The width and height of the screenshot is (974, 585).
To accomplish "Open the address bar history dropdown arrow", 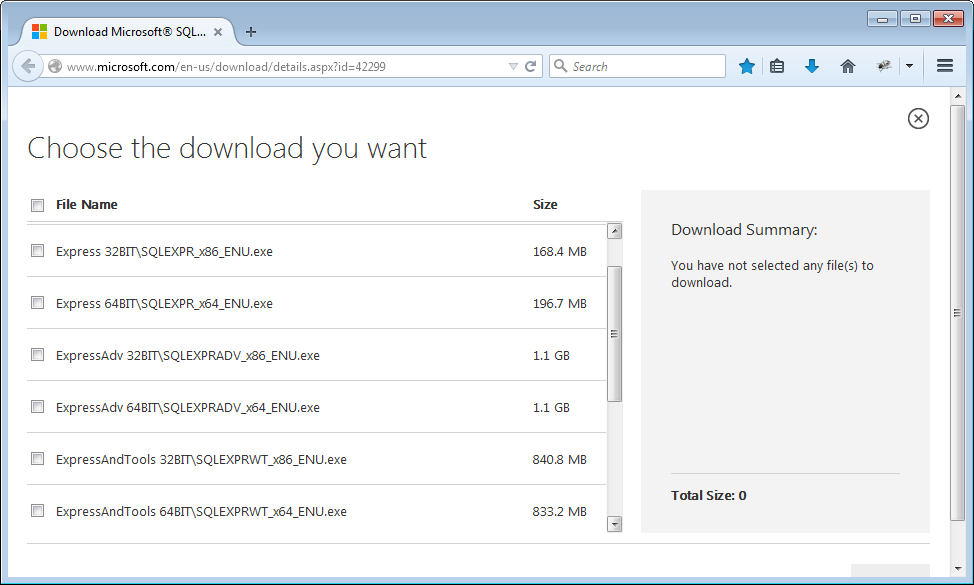I will [x=512, y=66].
